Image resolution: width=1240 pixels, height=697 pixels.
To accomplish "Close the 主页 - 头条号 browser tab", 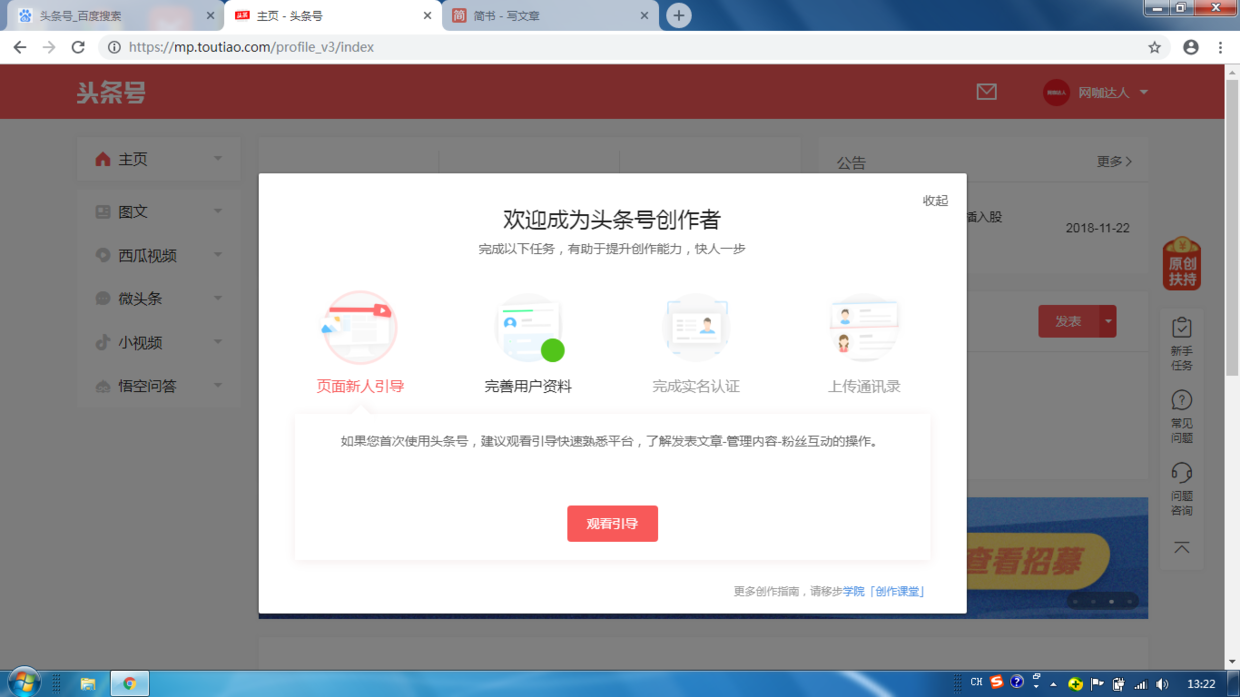I will click(x=427, y=16).
